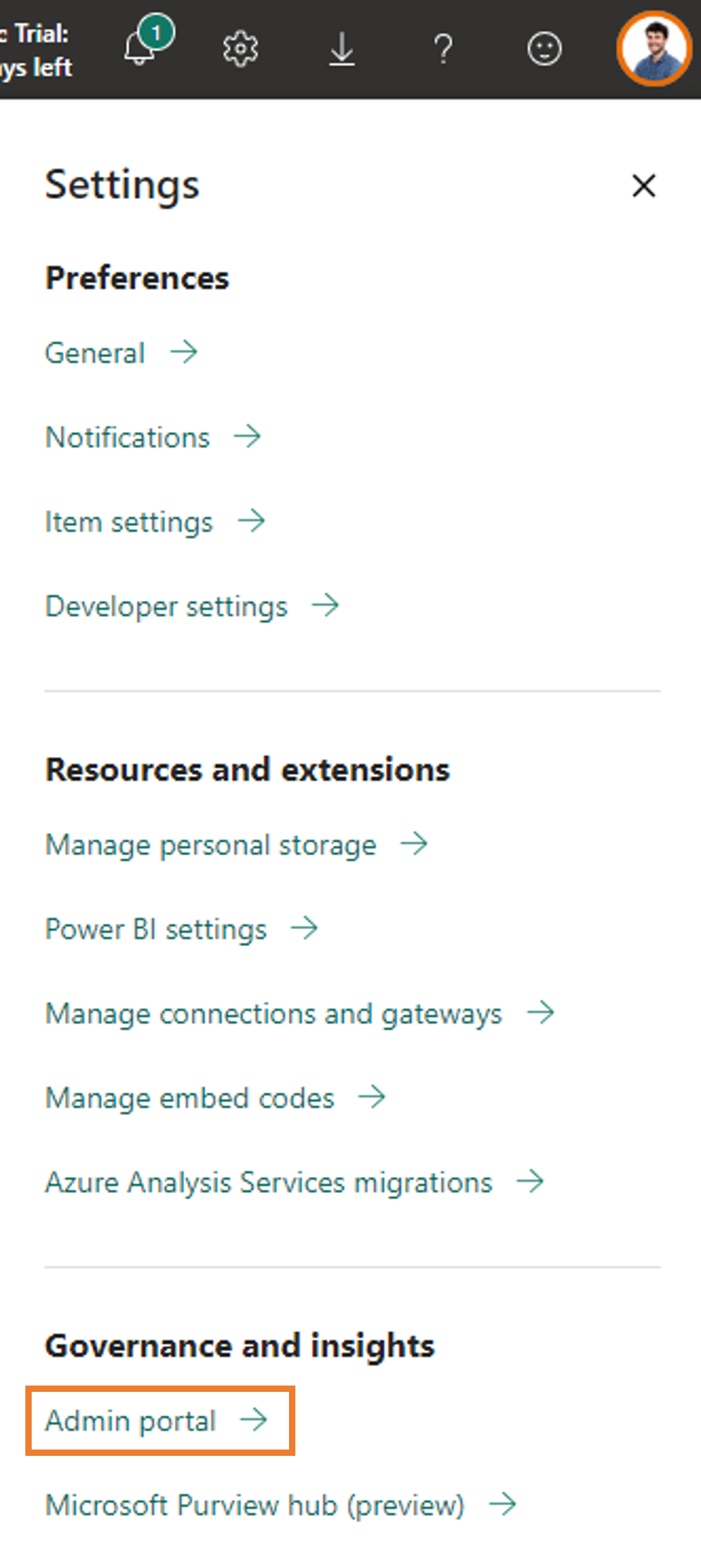This screenshot has height=1568, width=701.
Task: Open Notifications preferences
Action: pos(127,437)
